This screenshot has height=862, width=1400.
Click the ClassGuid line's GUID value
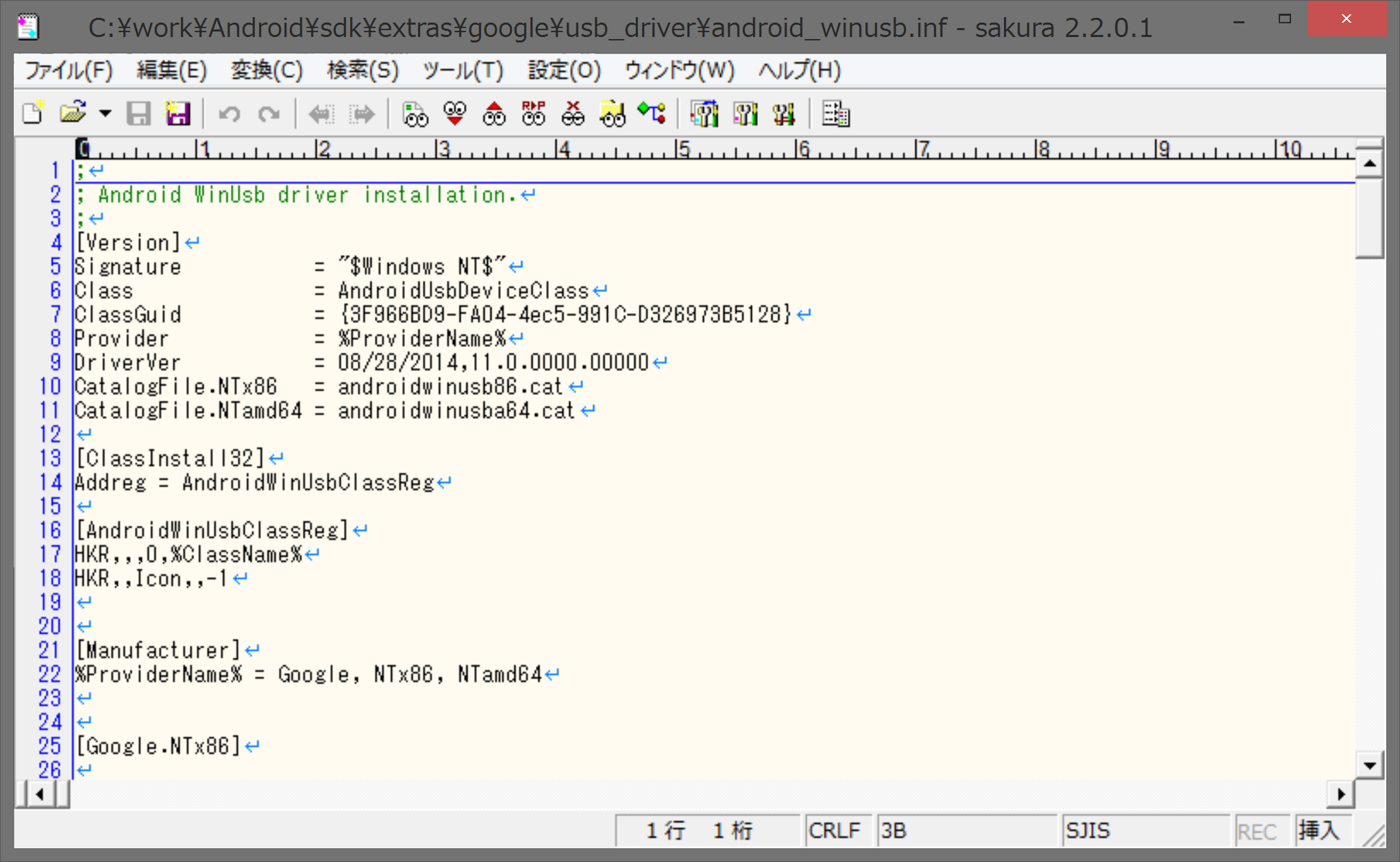565,315
